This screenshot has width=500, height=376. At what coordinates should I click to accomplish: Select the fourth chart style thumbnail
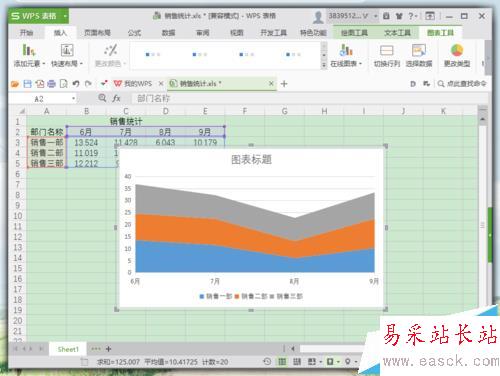293,54
